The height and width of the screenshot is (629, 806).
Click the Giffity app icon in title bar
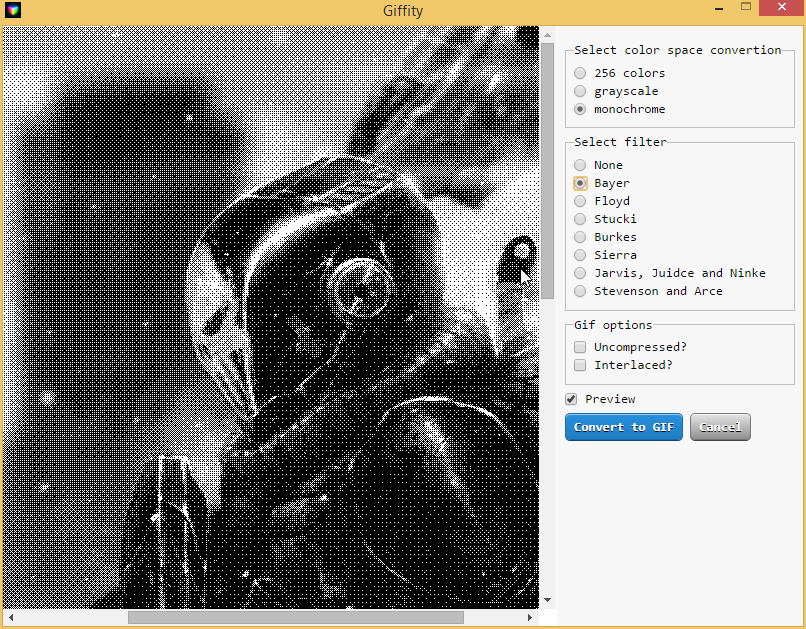(x=13, y=10)
